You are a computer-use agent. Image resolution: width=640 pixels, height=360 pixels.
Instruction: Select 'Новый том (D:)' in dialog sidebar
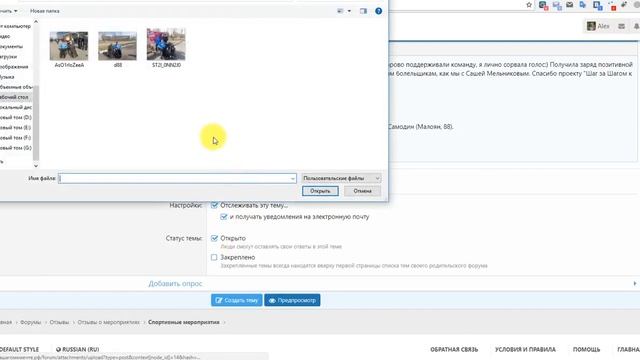click(16, 118)
